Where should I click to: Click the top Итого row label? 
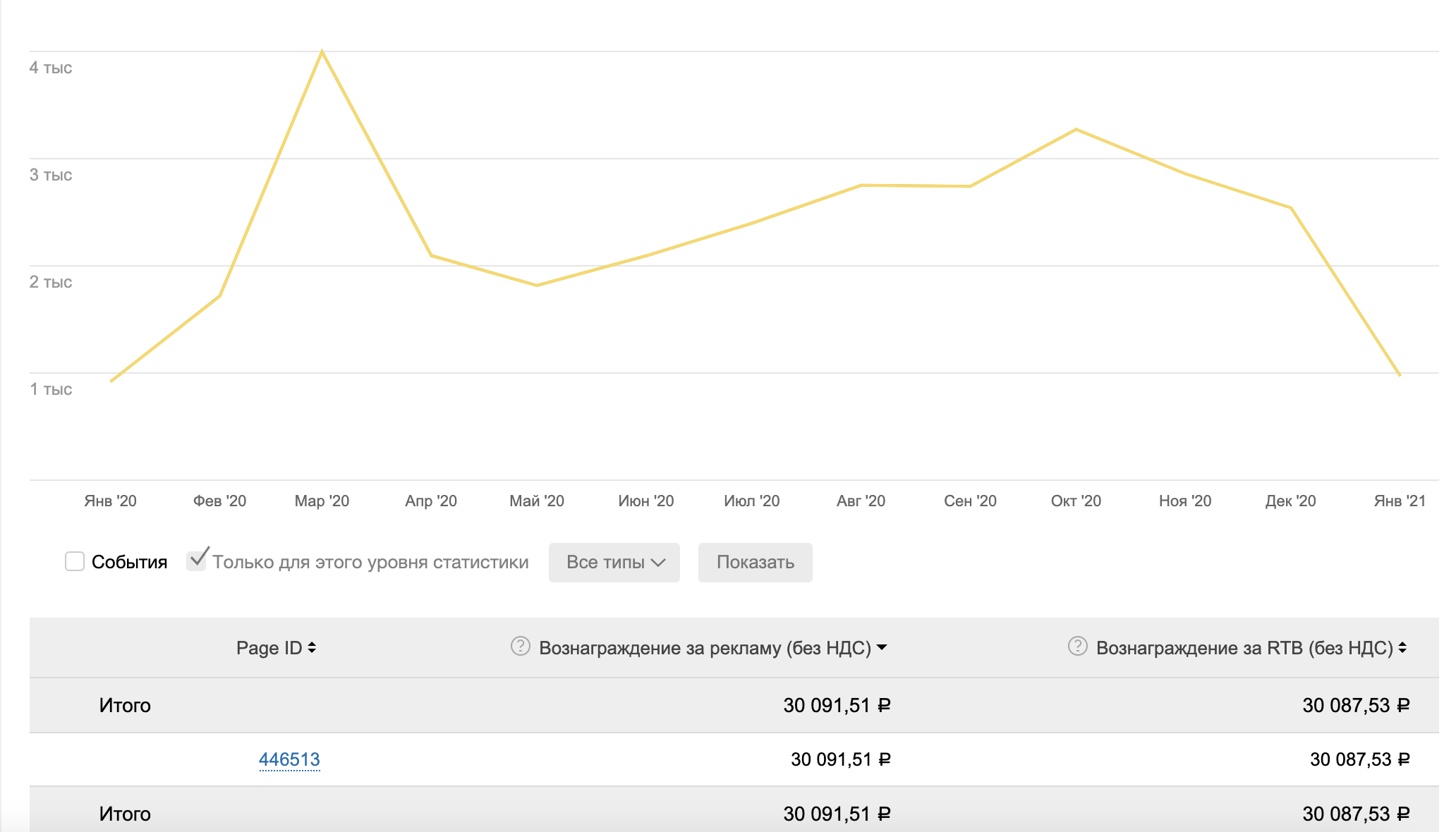point(125,705)
